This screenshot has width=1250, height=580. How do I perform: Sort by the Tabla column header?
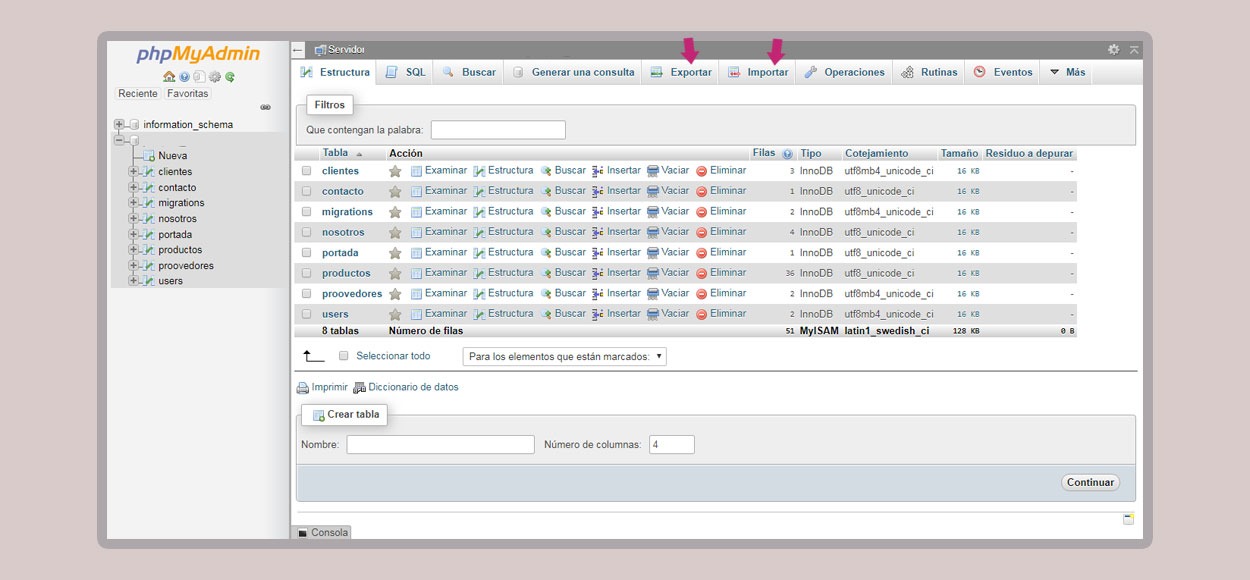pyautogui.click(x=335, y=153)
